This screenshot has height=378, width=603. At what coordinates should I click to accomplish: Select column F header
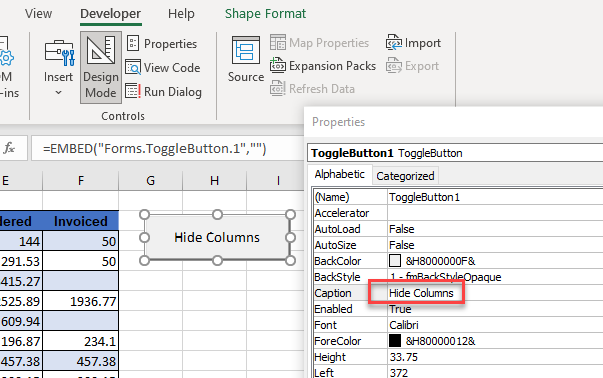click(81, 180)
